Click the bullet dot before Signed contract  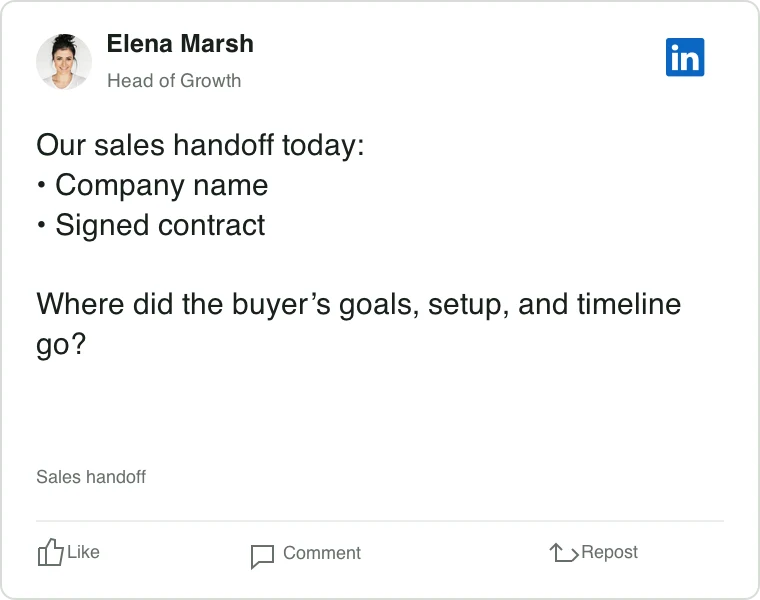pos(42,225)
